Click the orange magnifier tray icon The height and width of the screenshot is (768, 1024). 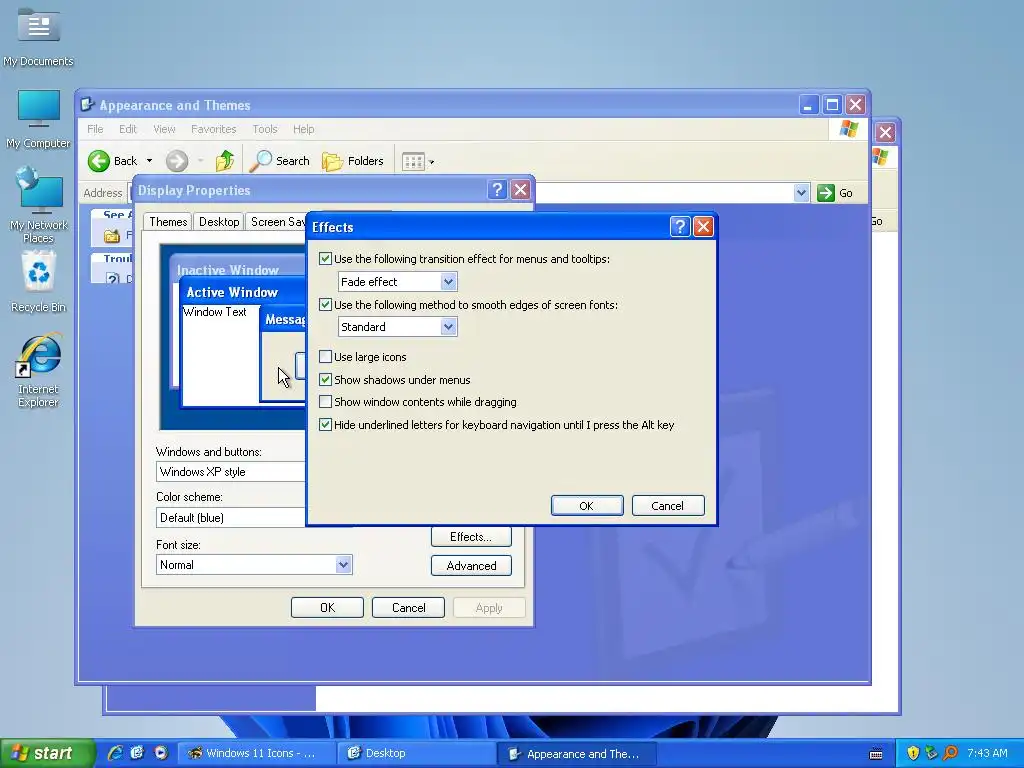pyautogui.click(x=951, y=753)
